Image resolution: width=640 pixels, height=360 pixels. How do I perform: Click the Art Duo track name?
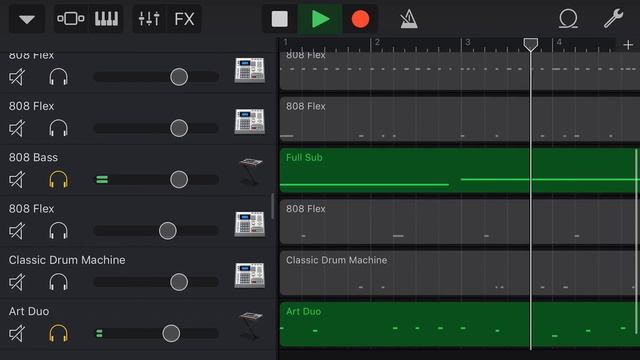pos(29,311)
